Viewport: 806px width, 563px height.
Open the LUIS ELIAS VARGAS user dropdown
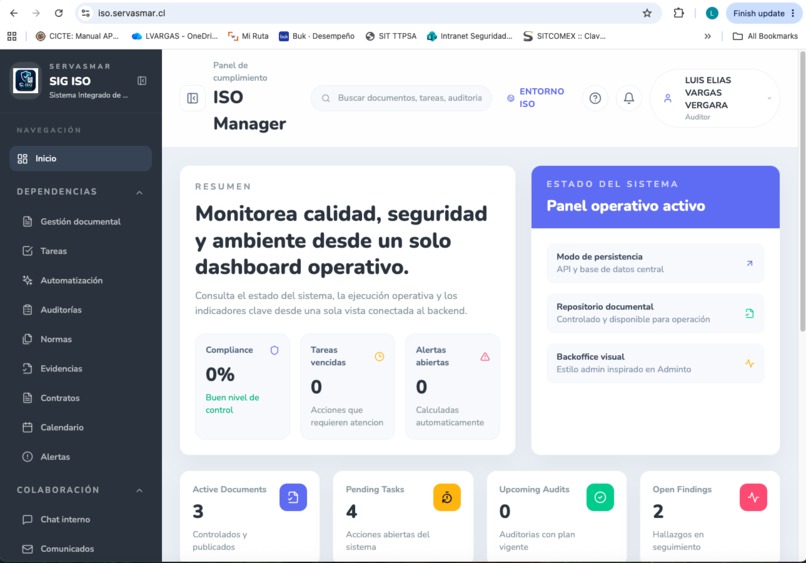(715, 98)
